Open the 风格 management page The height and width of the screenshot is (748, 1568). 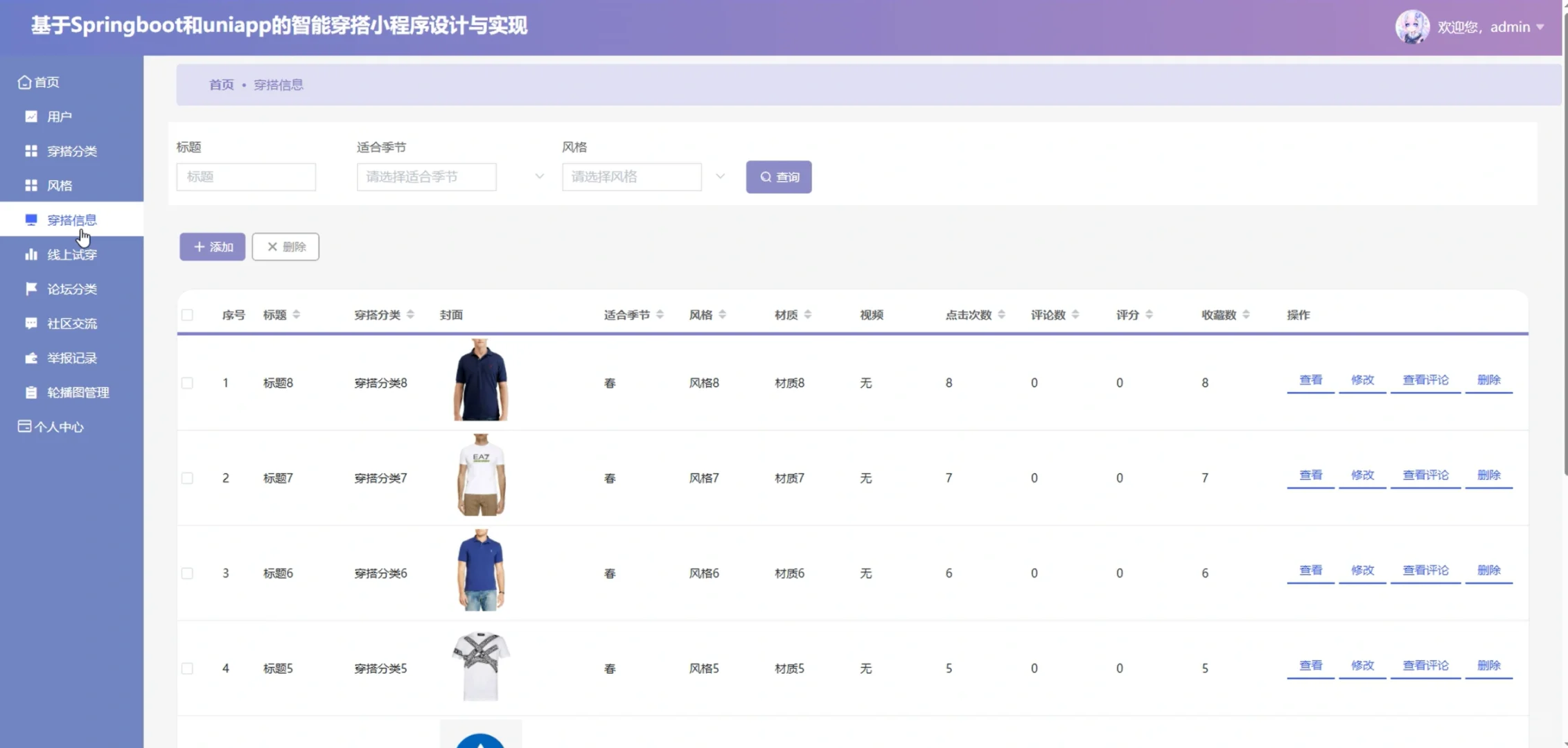click(x=59, y=185)
